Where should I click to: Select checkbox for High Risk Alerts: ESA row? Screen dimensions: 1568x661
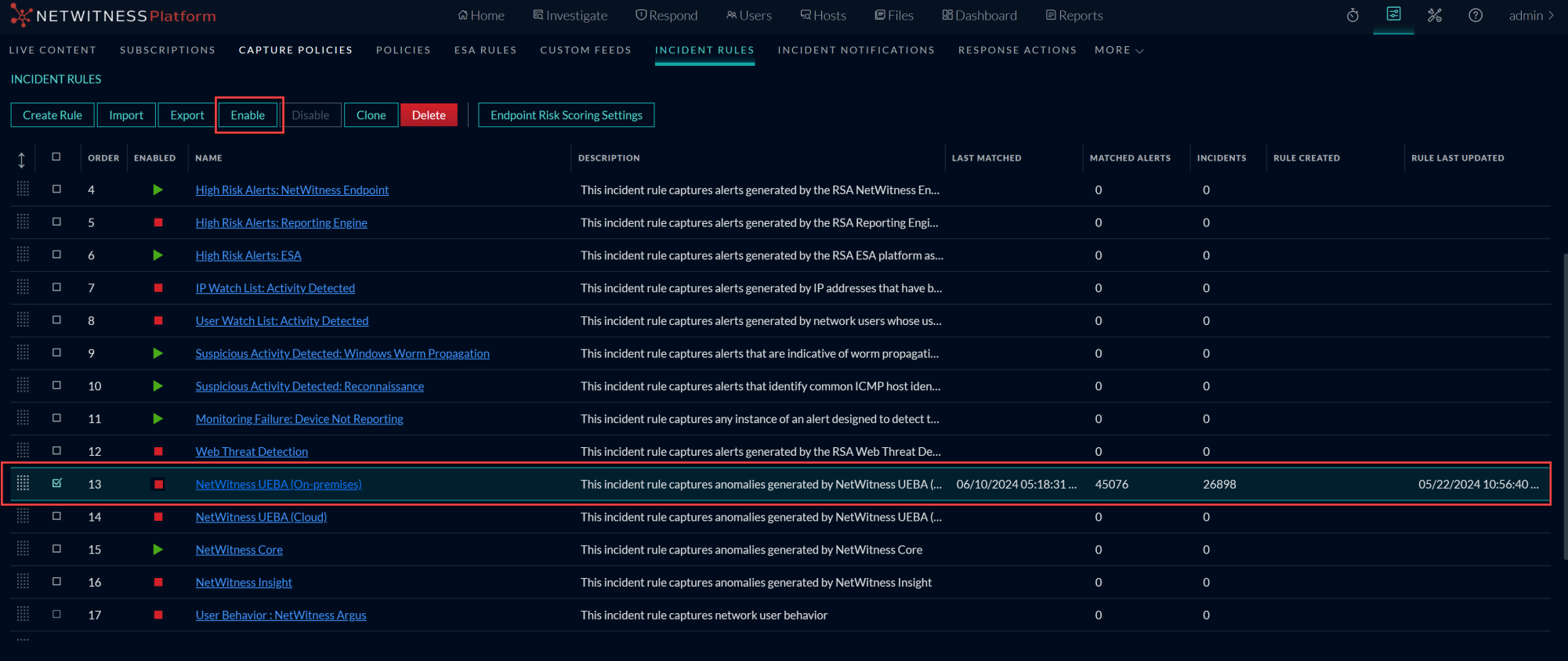pyautogui.click(x=56, y=255)
